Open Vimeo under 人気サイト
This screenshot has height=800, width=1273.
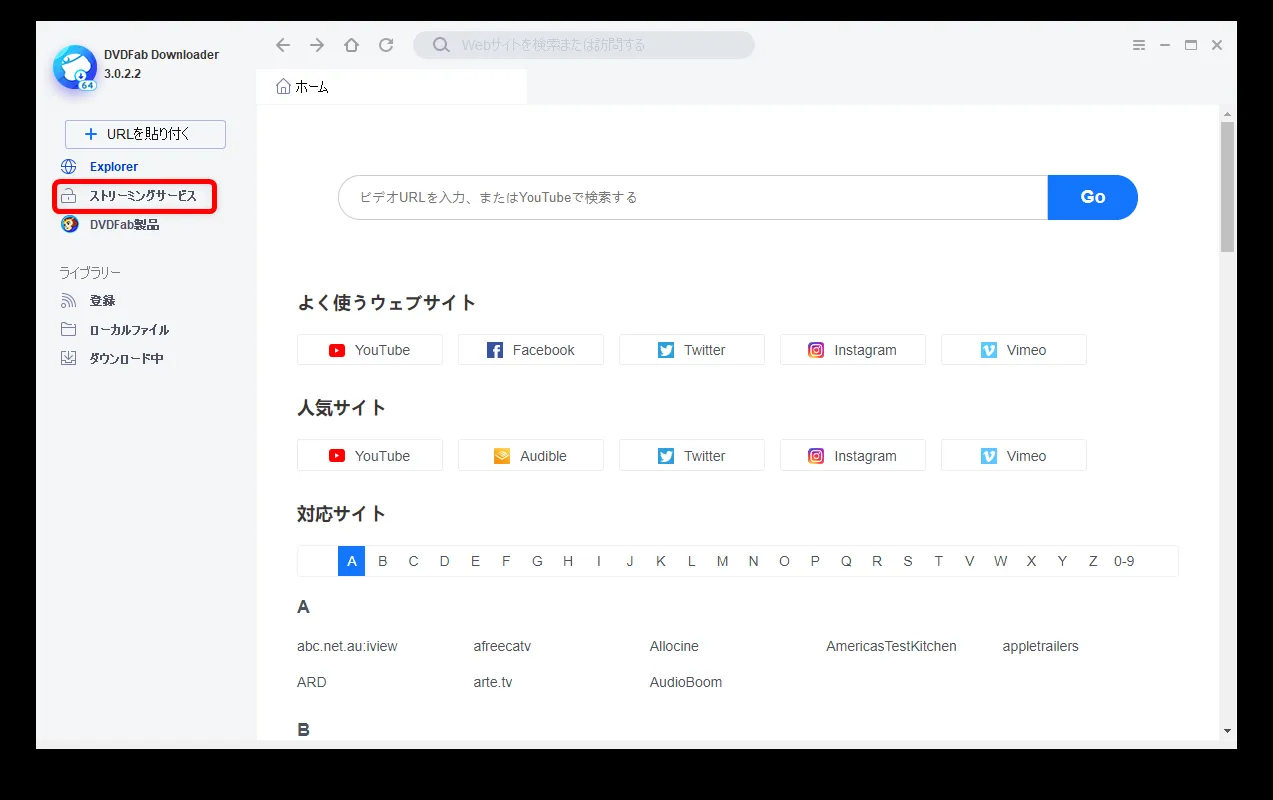pyautogui.click(x=1014, y=456)
